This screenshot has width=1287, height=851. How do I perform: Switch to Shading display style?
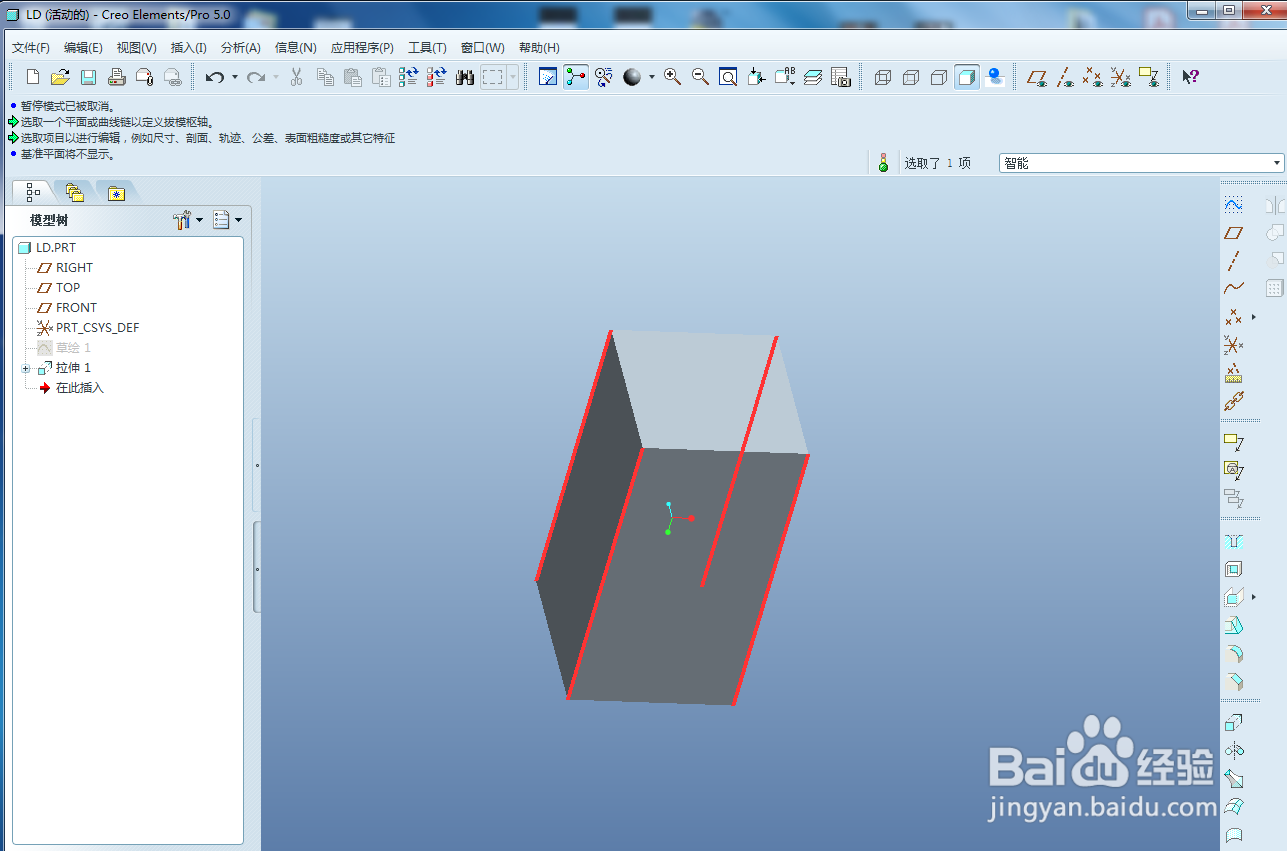coord(967,77)
